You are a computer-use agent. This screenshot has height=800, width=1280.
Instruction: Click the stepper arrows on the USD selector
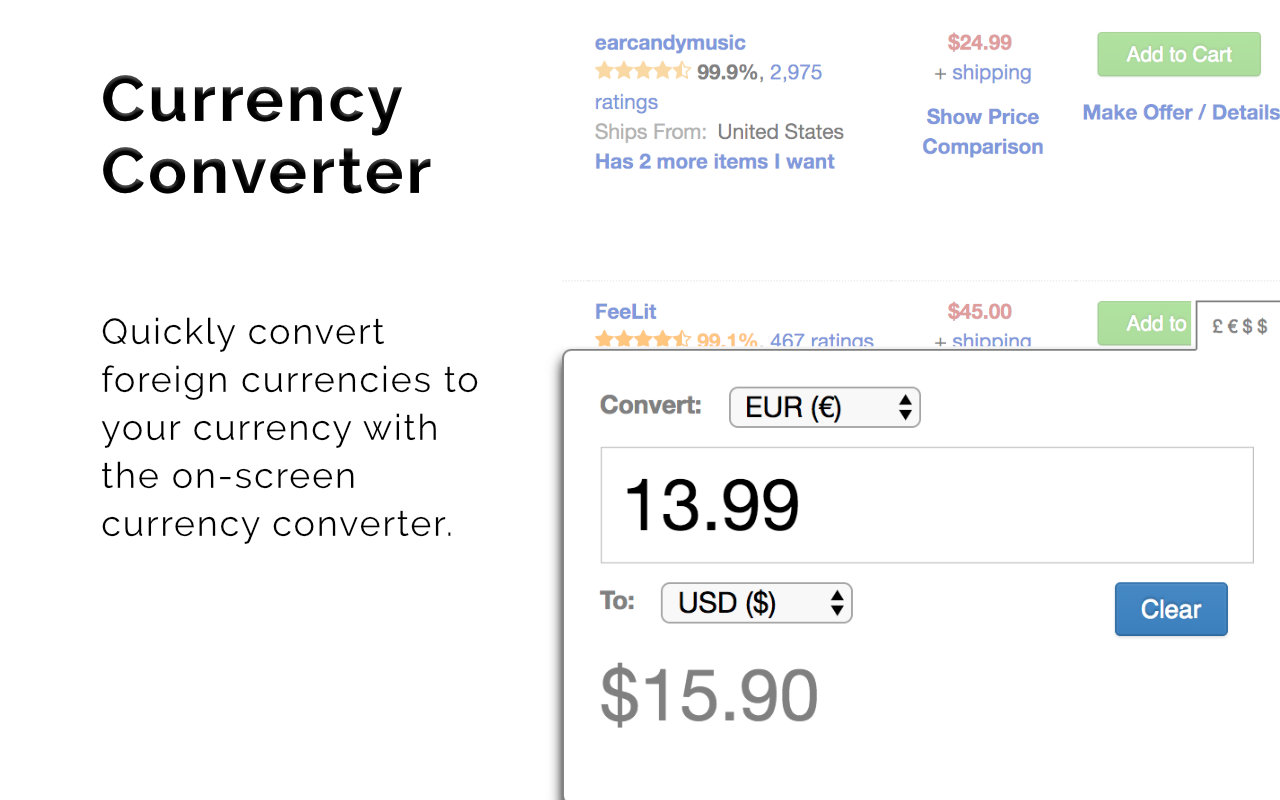[837, 603]
